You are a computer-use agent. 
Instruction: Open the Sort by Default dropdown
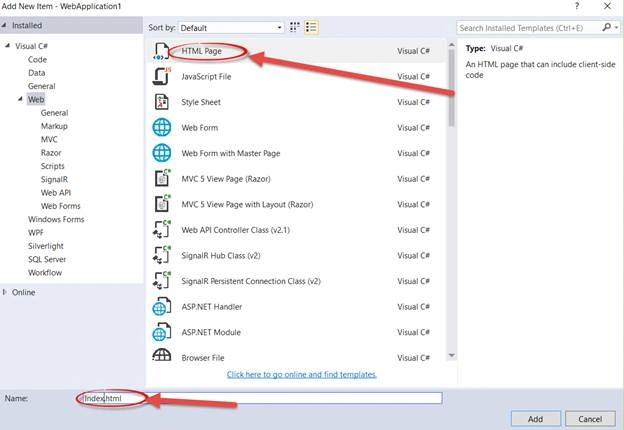[x=231, y=27]
